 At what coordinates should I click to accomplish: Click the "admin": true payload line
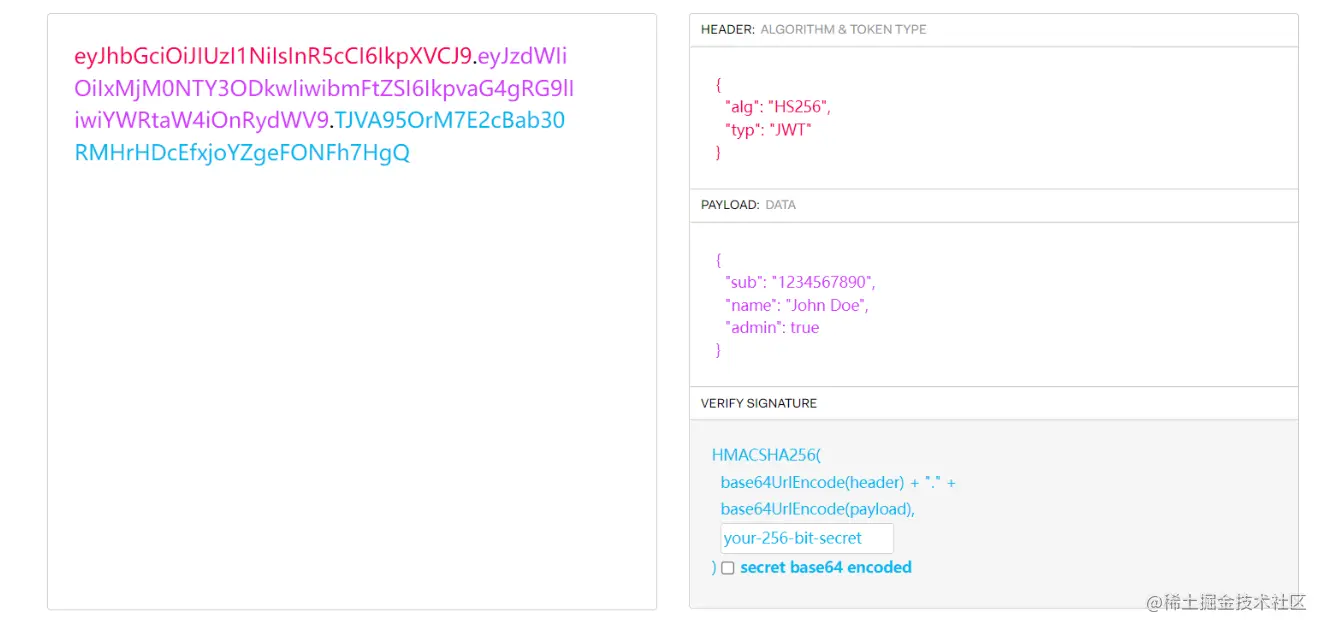tap(772, 328)
